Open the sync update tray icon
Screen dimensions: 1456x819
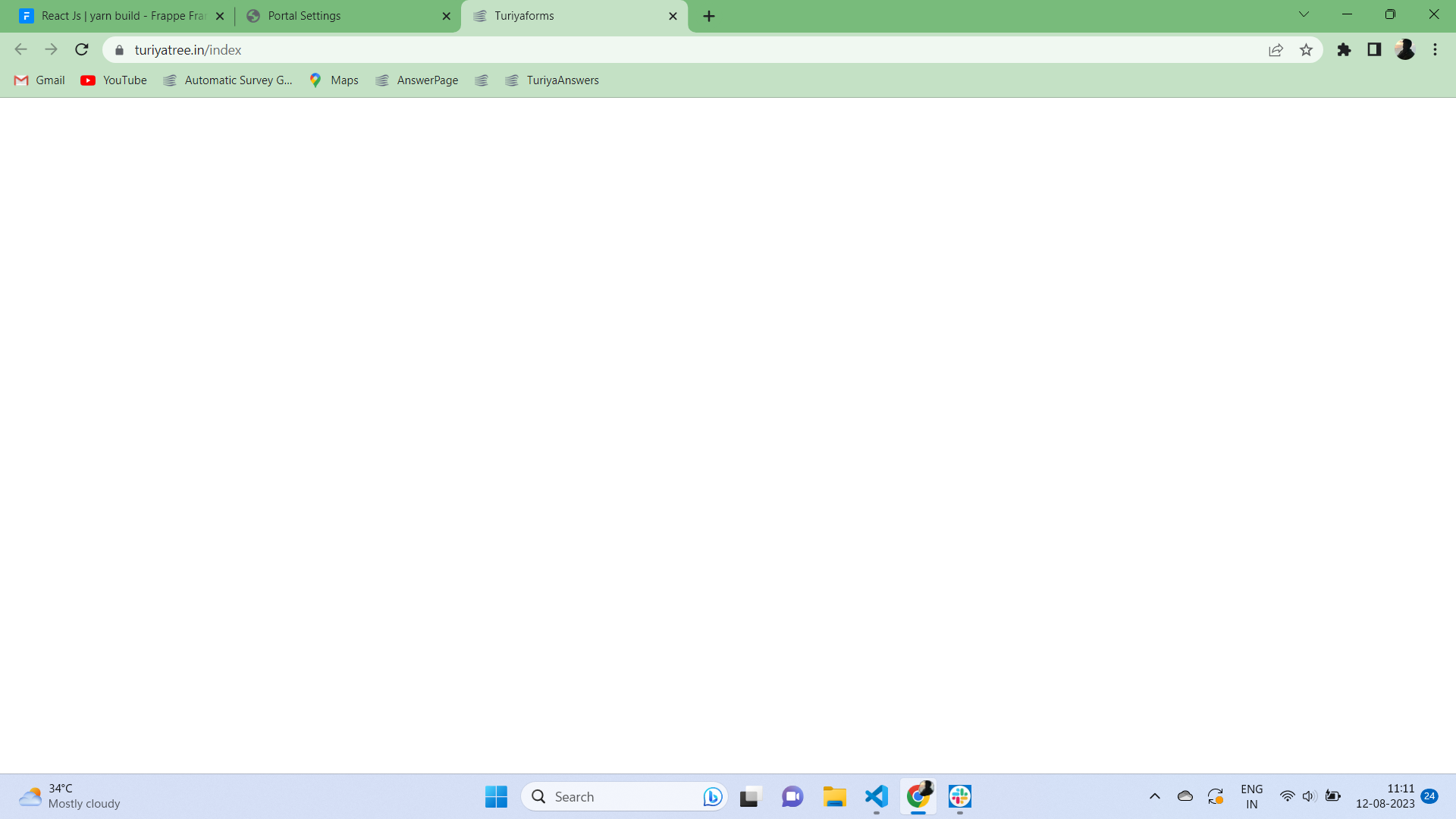[x=1216, y=796]
